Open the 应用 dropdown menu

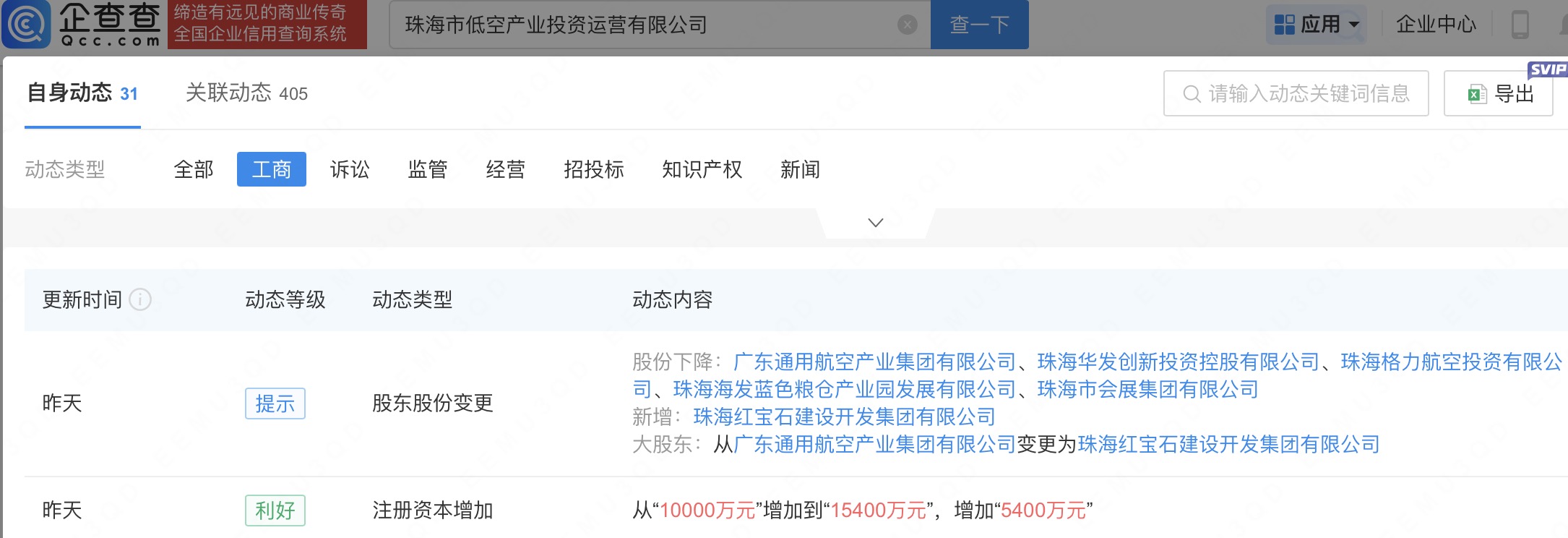[1316, 25]
